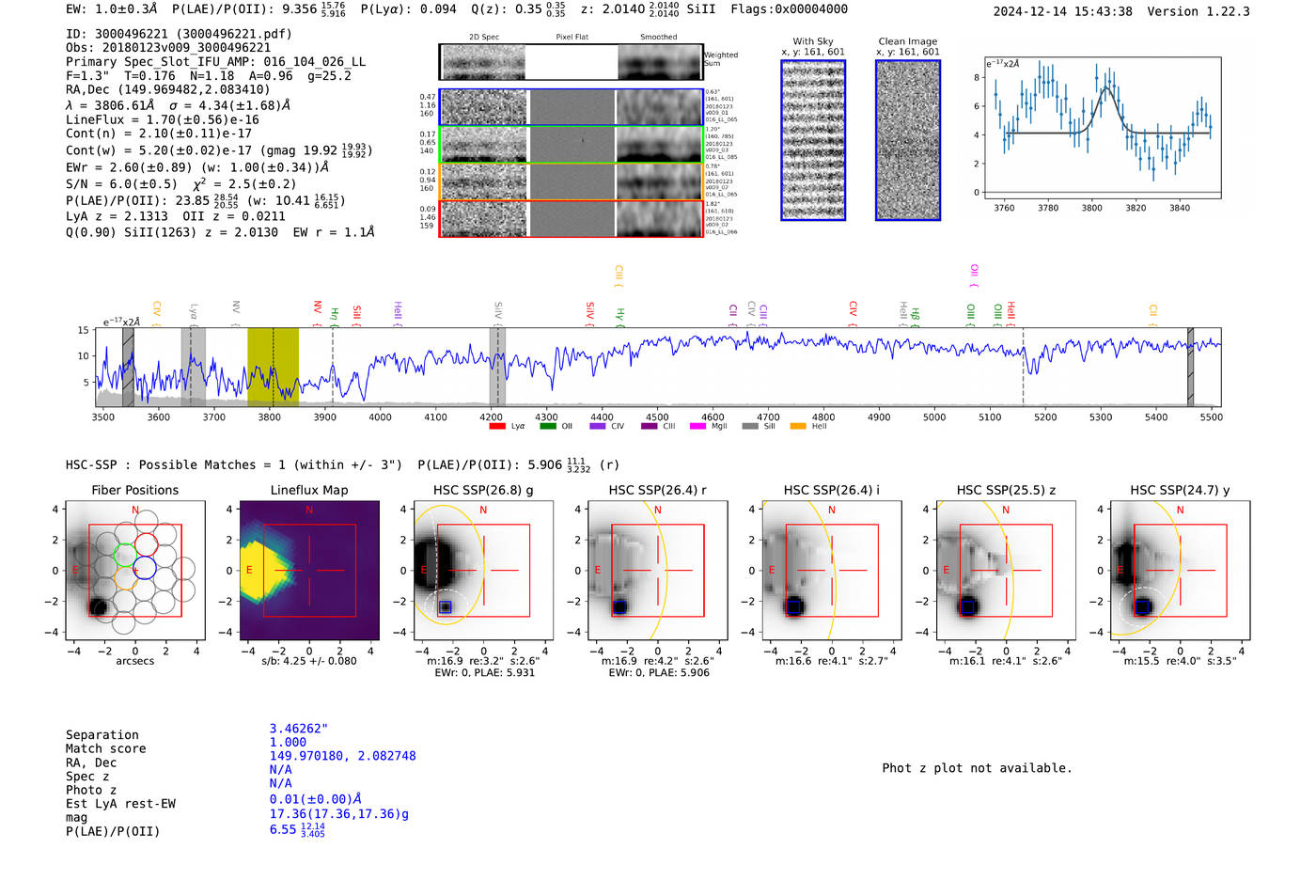Screen dimensions: 1316x896
Task: Select the blue-bordered 2D spectrum fiber row
Action: click(x=572, y=107)
